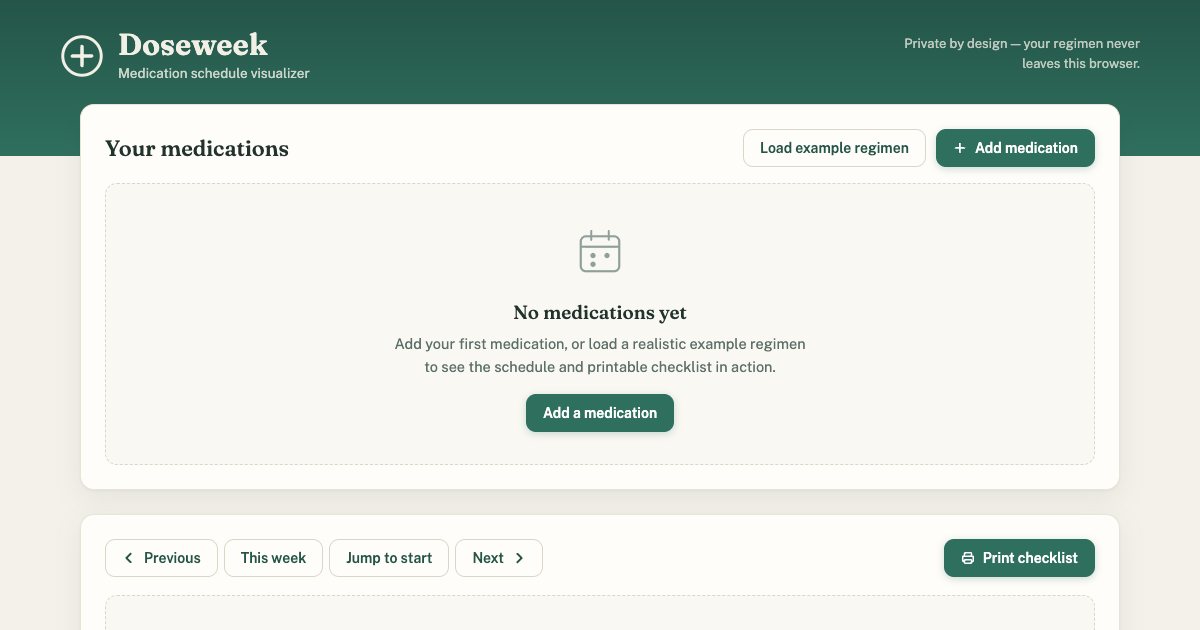Click the top 'Add medication' button

1015,148
